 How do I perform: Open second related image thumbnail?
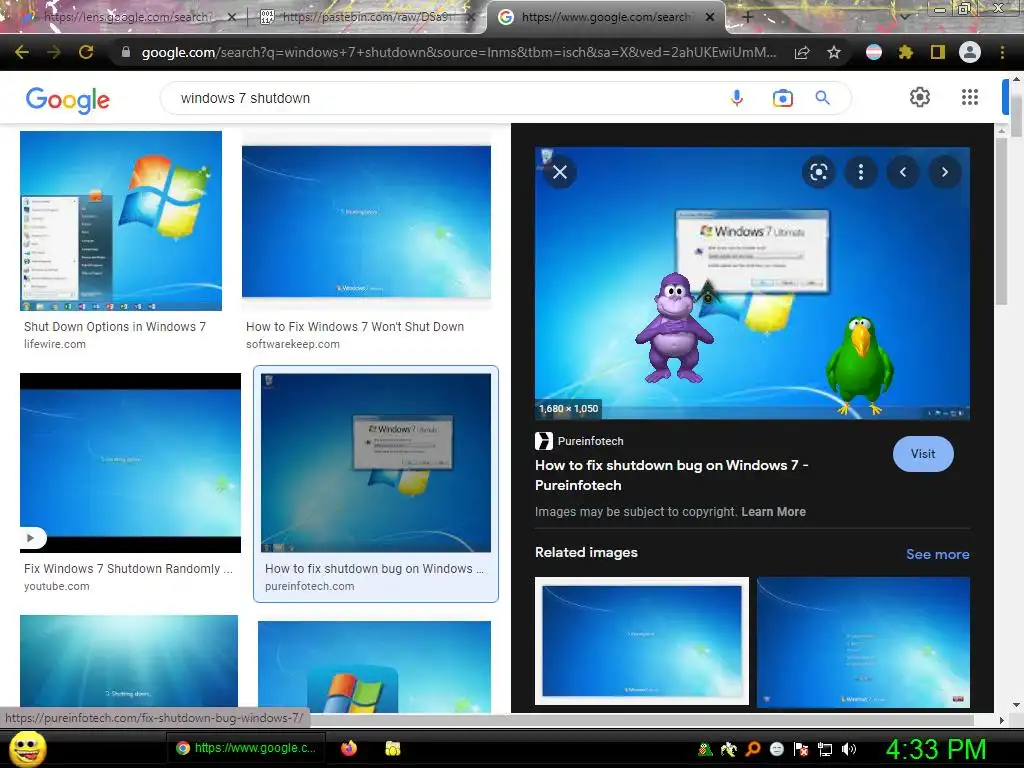[863, 642]
